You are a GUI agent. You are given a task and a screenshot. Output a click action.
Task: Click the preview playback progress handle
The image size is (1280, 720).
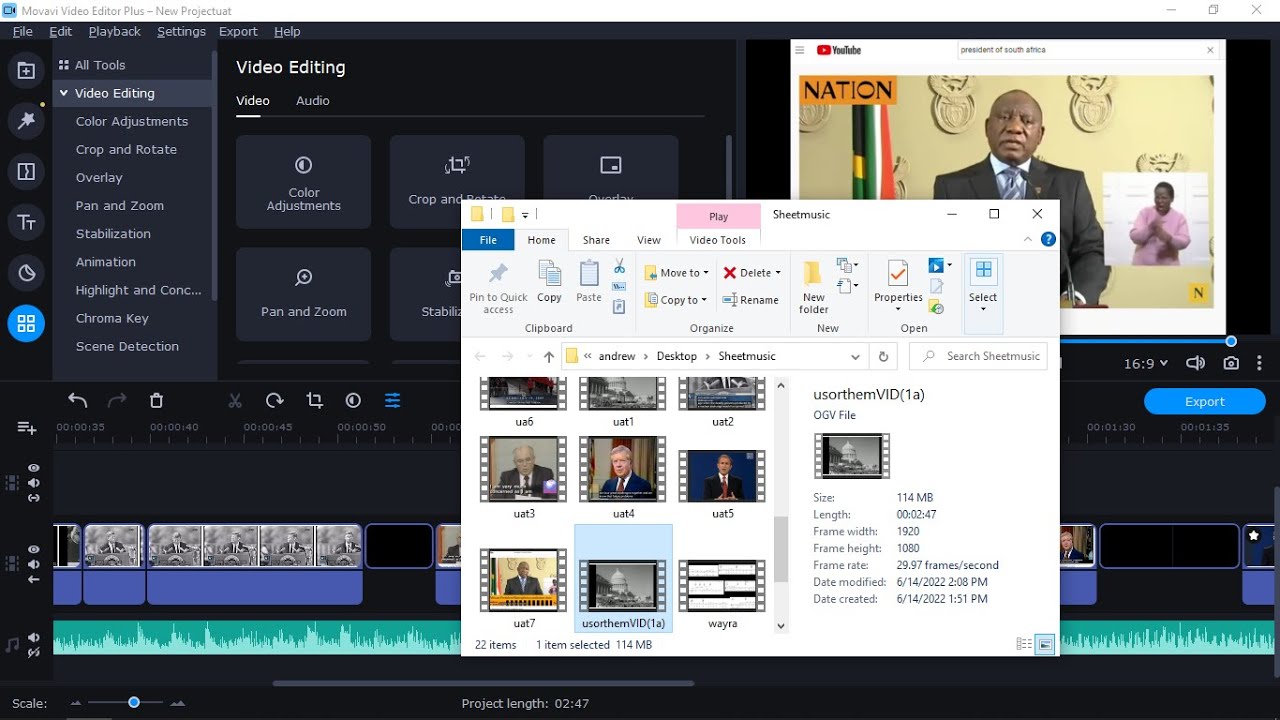pyautogui.click(x=1231, y=341)
